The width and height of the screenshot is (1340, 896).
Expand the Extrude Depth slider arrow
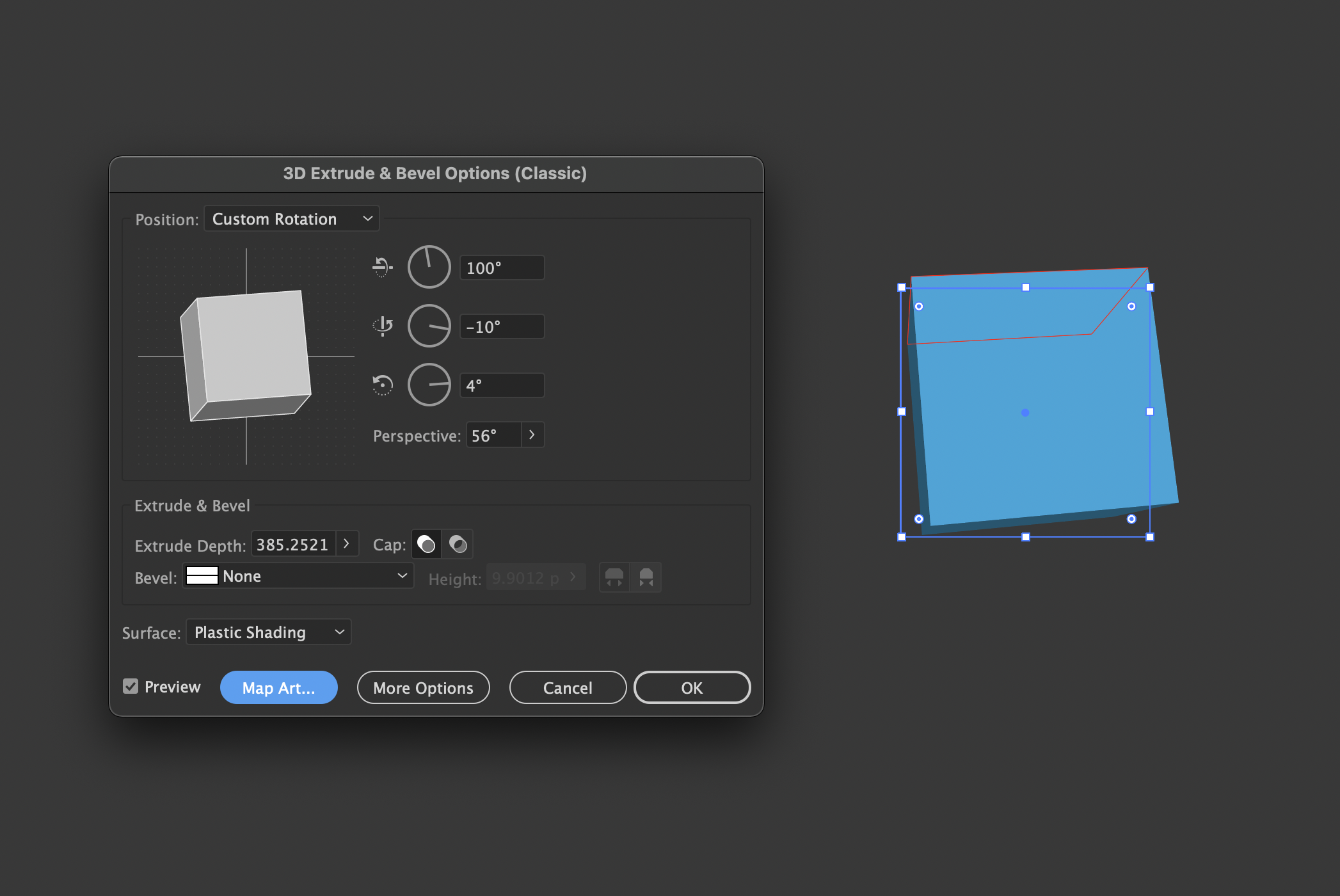pyautogui.click(x=347, y=544)
